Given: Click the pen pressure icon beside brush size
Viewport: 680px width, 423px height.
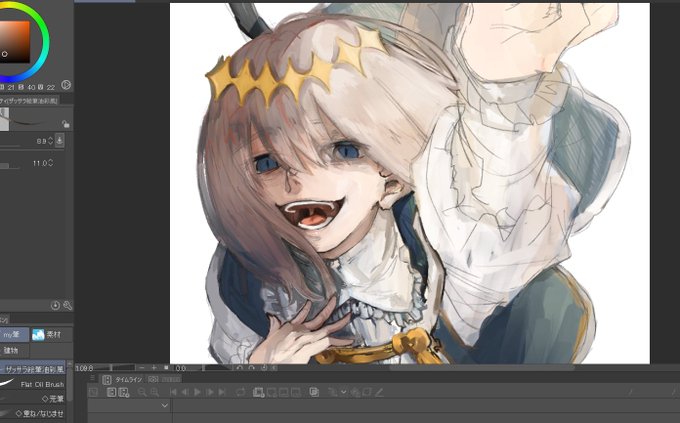Looking at the screenshot, I should [x=60, y=141].
